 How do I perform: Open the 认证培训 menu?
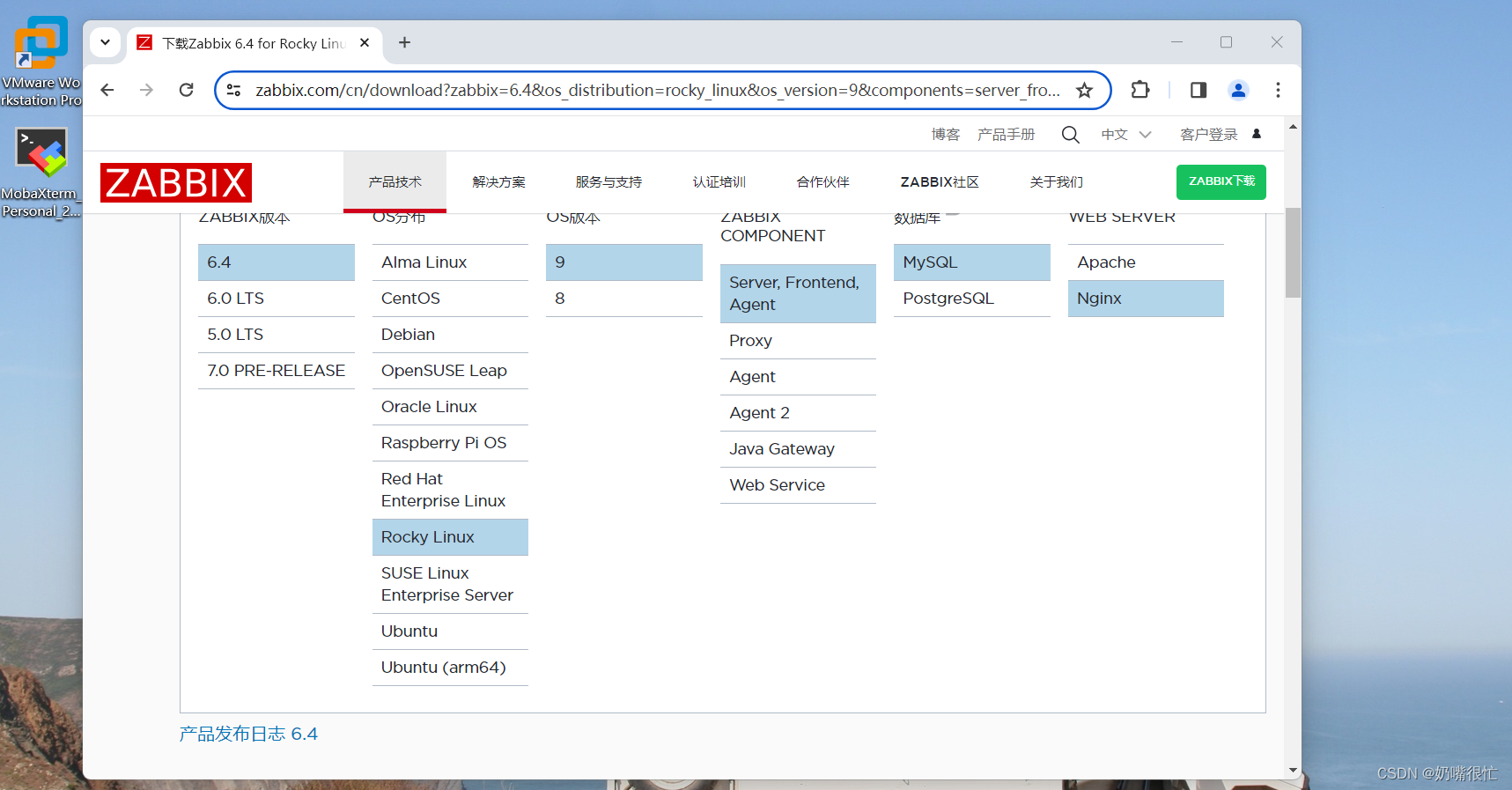click(x=719, y=182)
